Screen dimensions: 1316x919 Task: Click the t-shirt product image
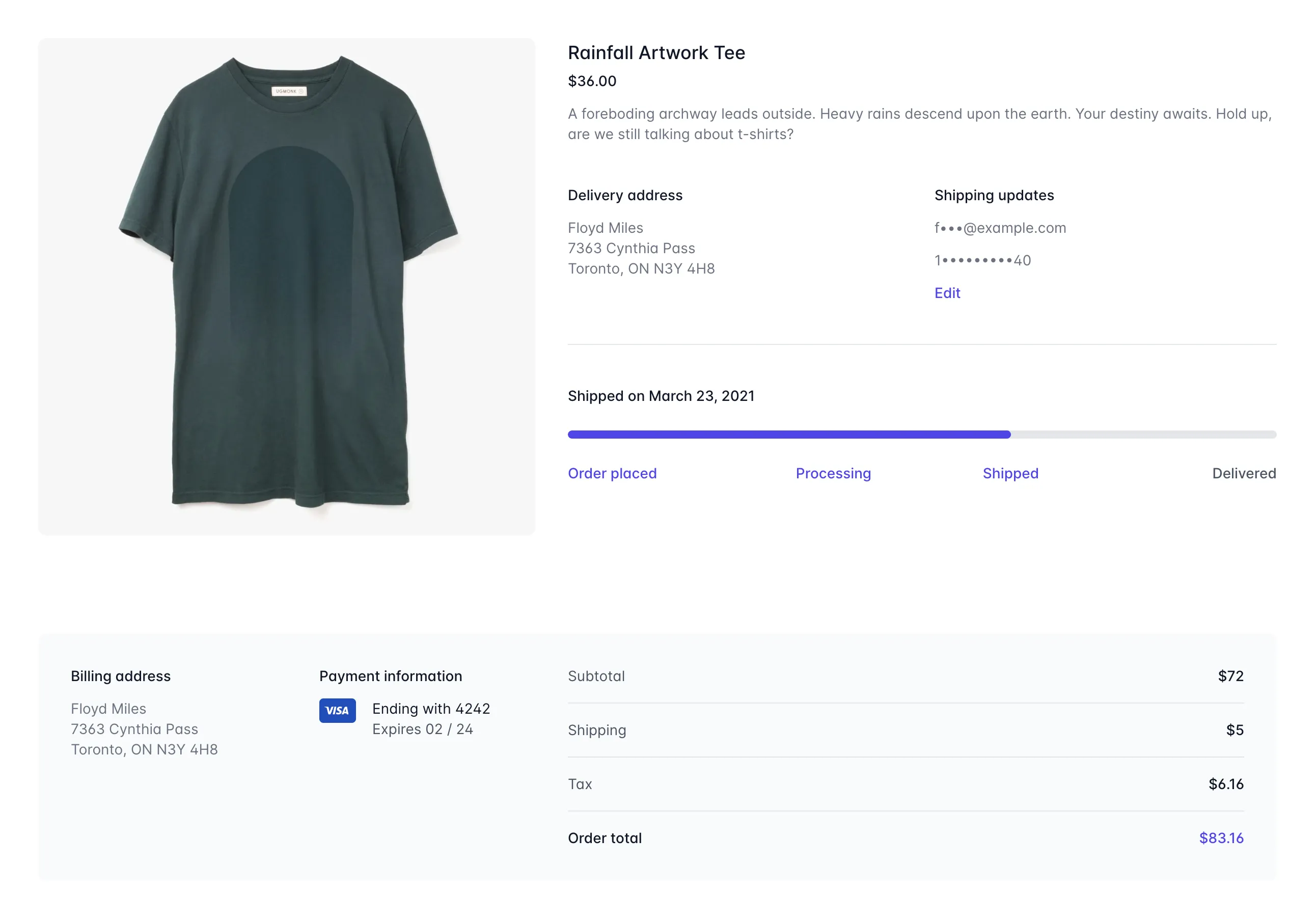coord(287,287)
